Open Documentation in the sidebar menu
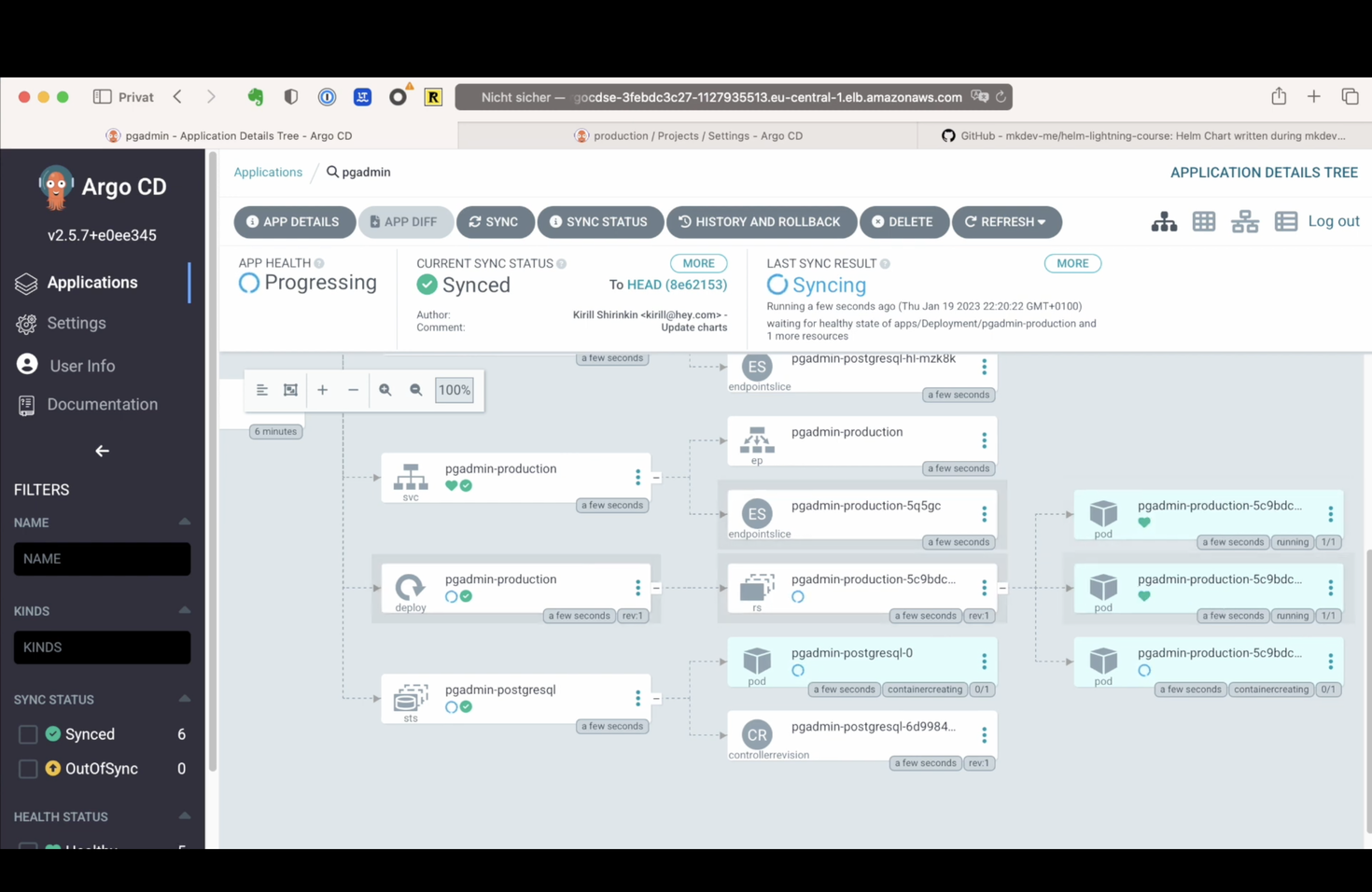 [103, 404]
